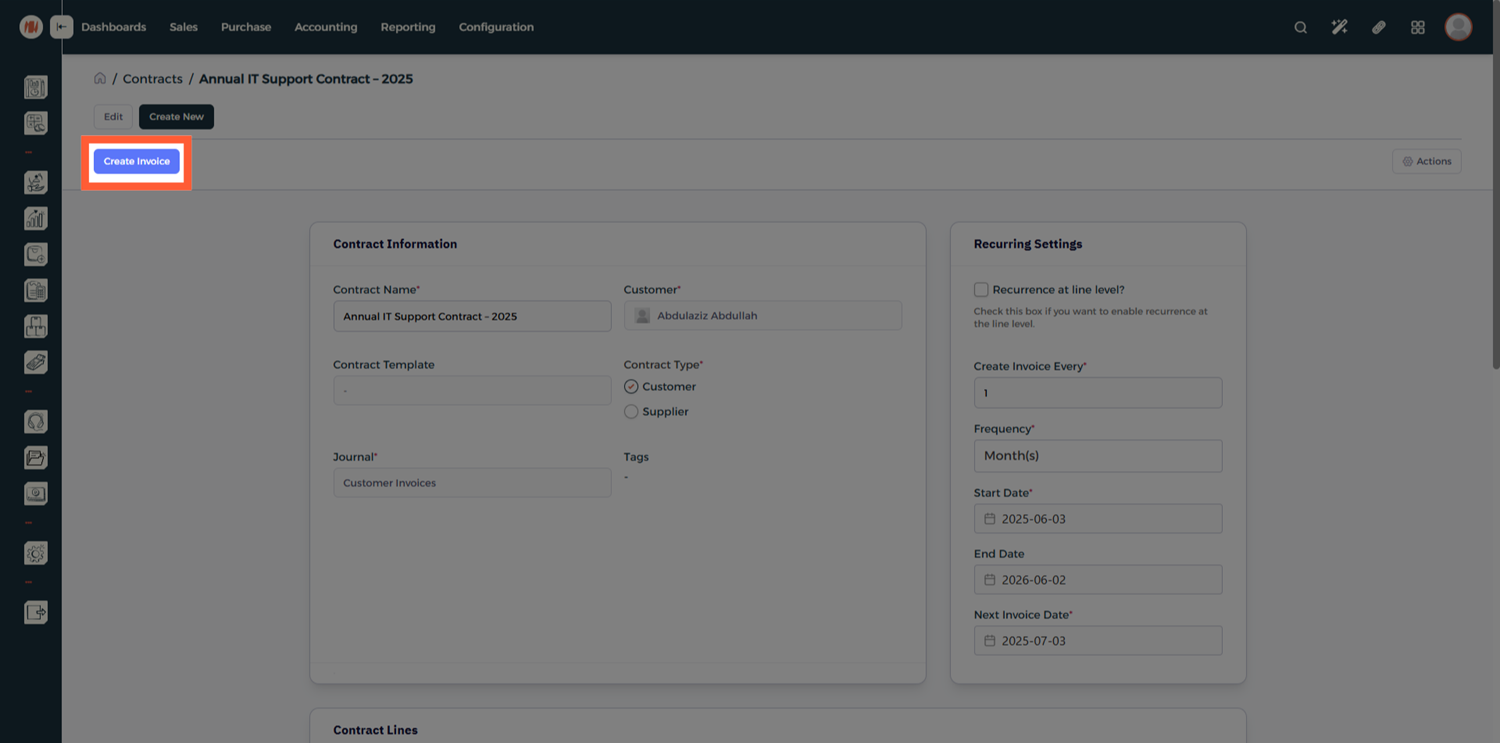The width and height of the screenshot is (1500, 743).
Task: Open the Reporting menu
Action: click(x=408, y=27)
